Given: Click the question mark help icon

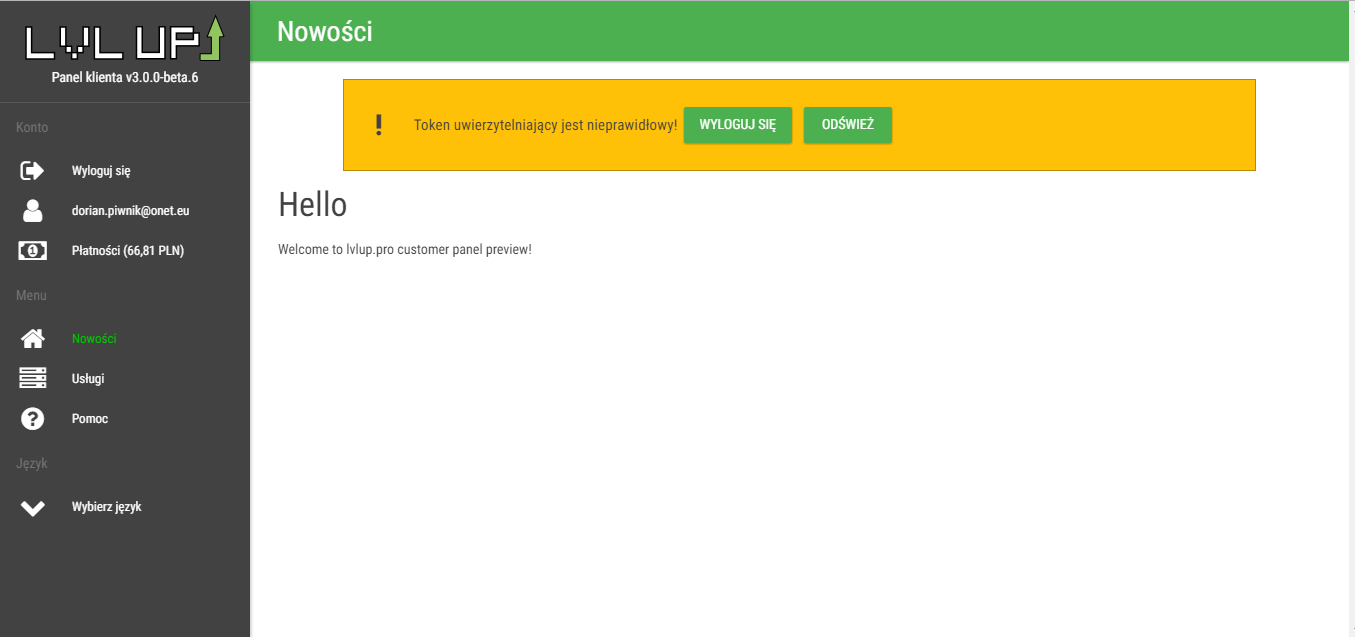Looking at the screenshot, I should pos(33,419).
